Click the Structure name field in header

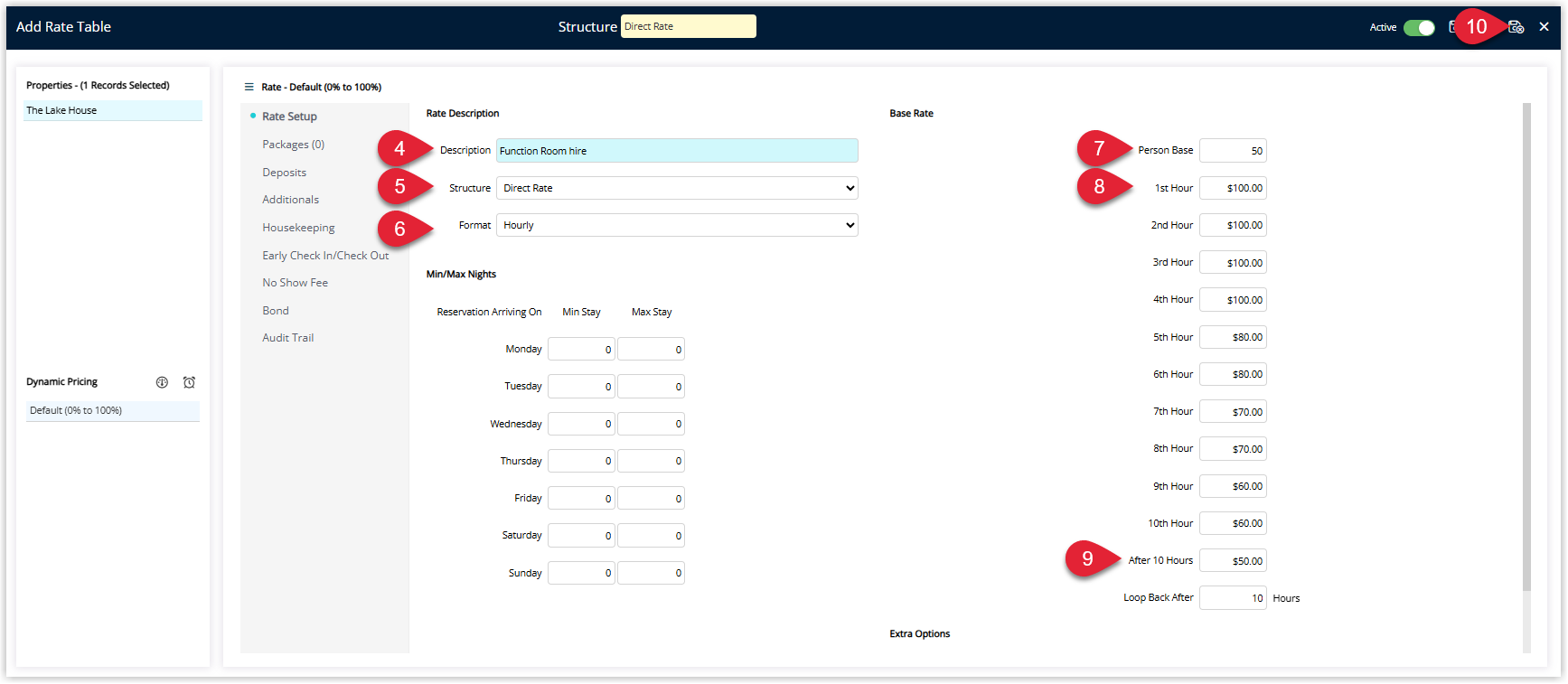688,26
